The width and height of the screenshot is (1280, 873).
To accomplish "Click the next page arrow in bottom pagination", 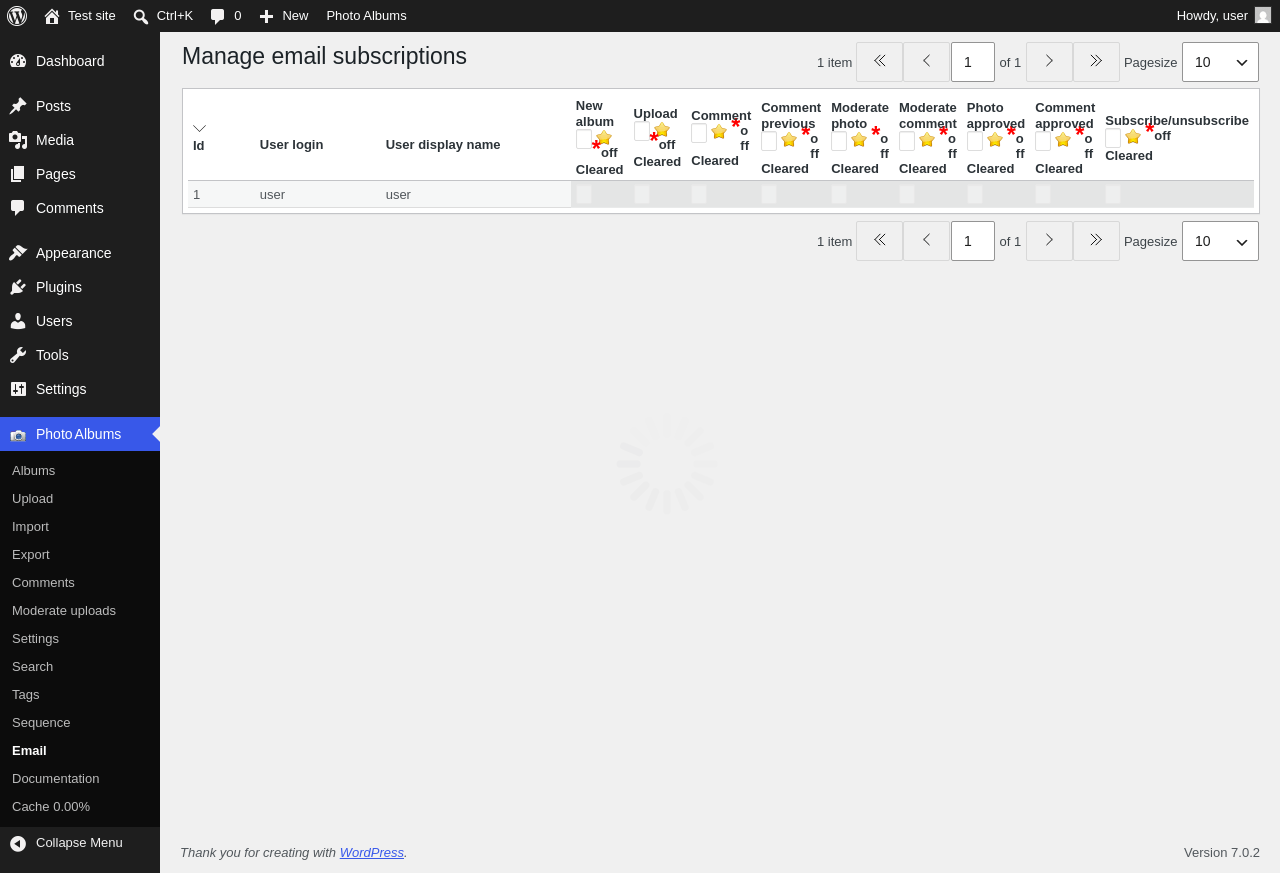I will tap(1049, 241).
